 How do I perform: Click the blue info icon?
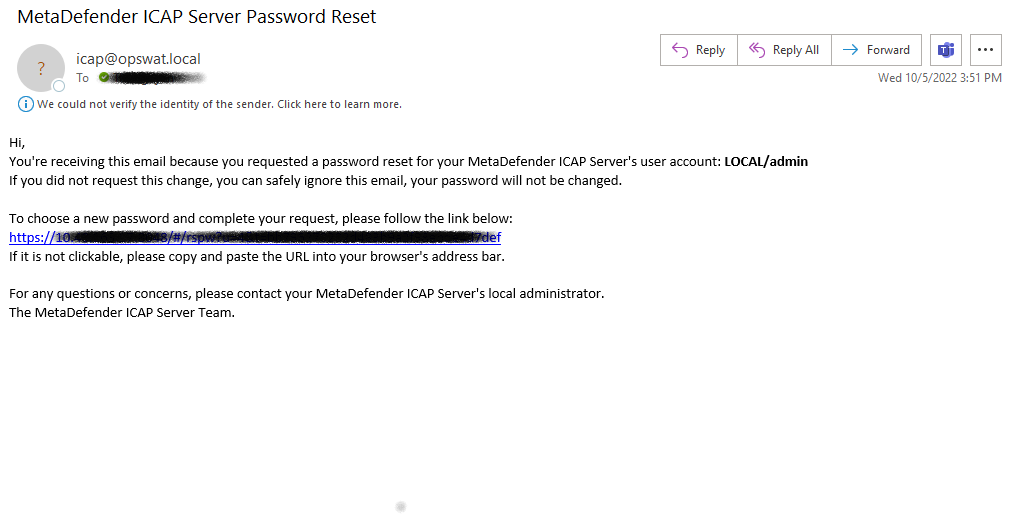pyautogui.click(x=25, y=104)
